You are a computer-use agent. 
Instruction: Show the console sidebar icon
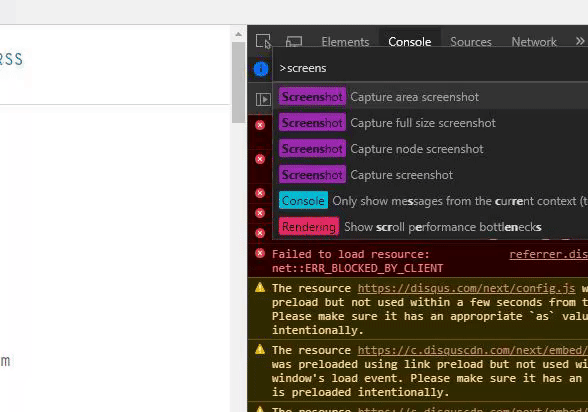pos(263,99)
